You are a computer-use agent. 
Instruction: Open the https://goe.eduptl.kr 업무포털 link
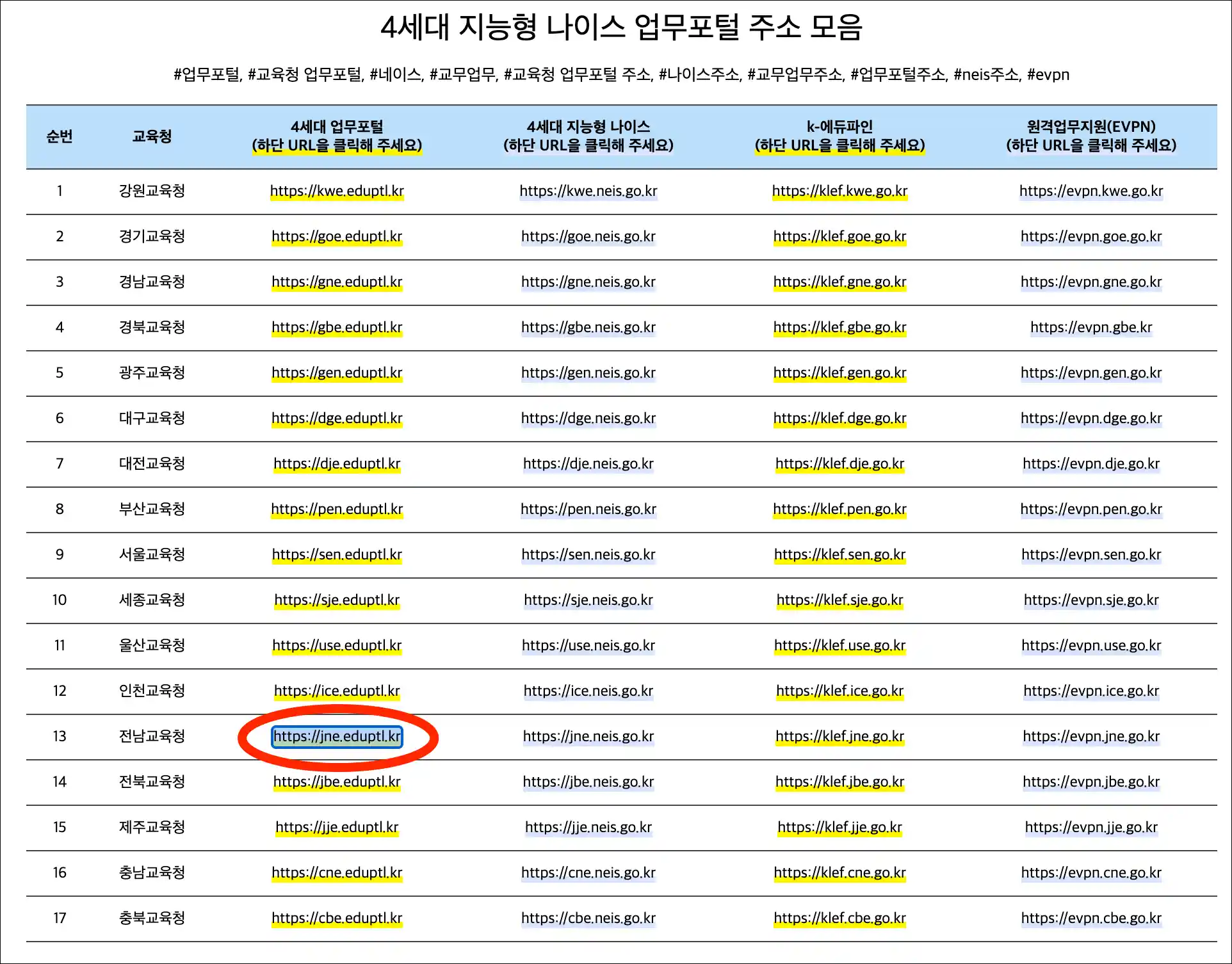[337, 236]
